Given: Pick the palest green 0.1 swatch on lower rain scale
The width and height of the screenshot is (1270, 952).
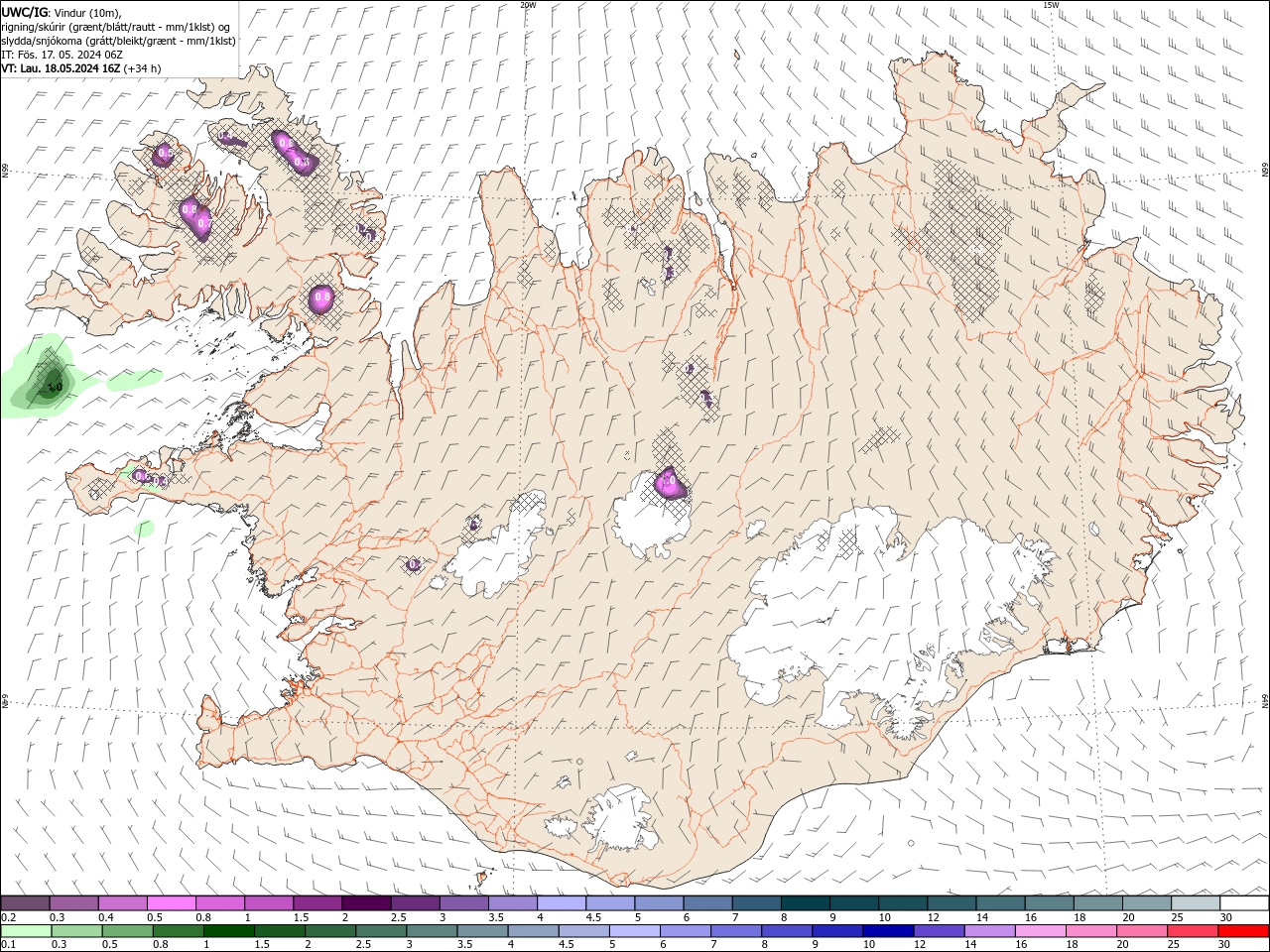Looking at the screenshot, I should pyautogui.click(x=27, y=931).
